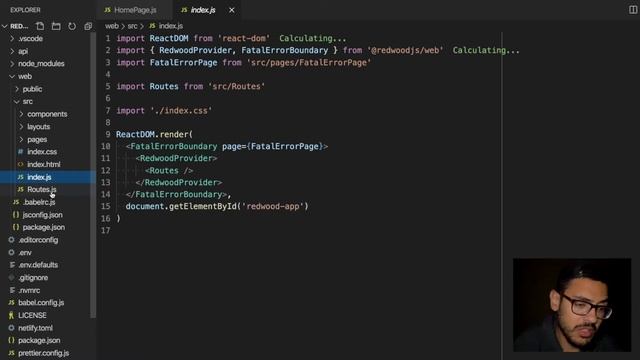This screenshot has height=360, width=640.
Task: Click 'src/Routes' string on line 5
Action: pyautogui.click(x=236, y=87)
